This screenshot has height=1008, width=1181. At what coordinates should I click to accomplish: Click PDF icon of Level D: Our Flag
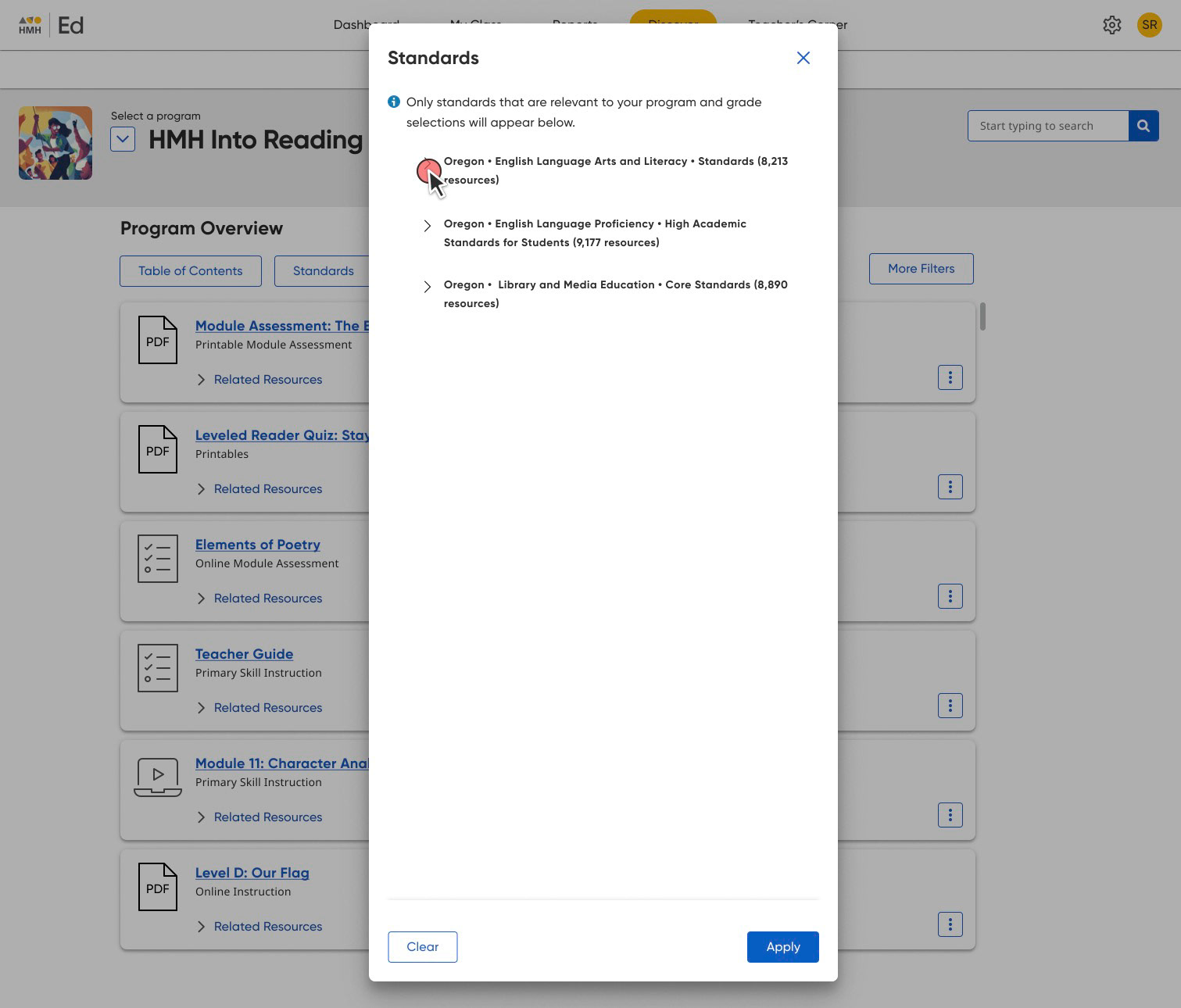(158, 887)
